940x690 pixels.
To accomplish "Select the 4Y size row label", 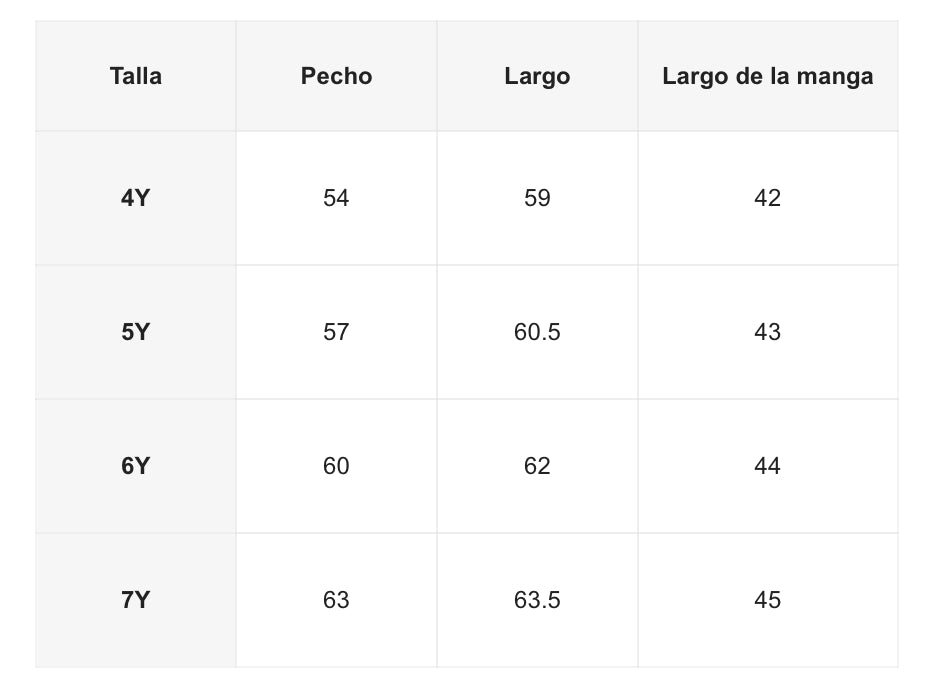I will point(136,198).
